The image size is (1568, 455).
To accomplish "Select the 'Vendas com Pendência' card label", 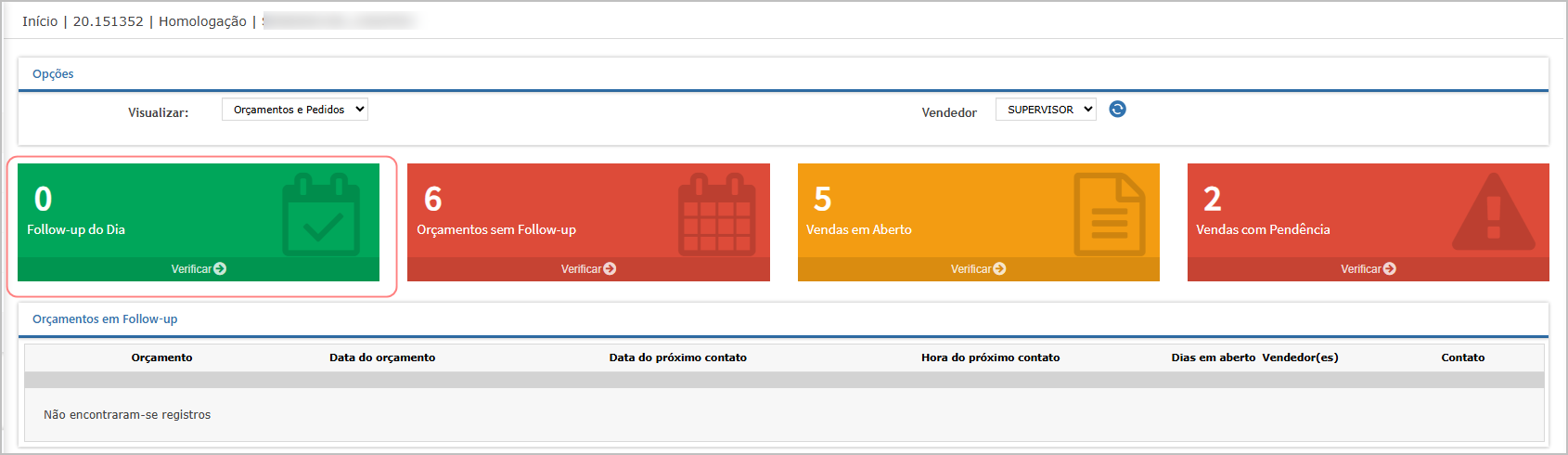I will click(1263, 229).
